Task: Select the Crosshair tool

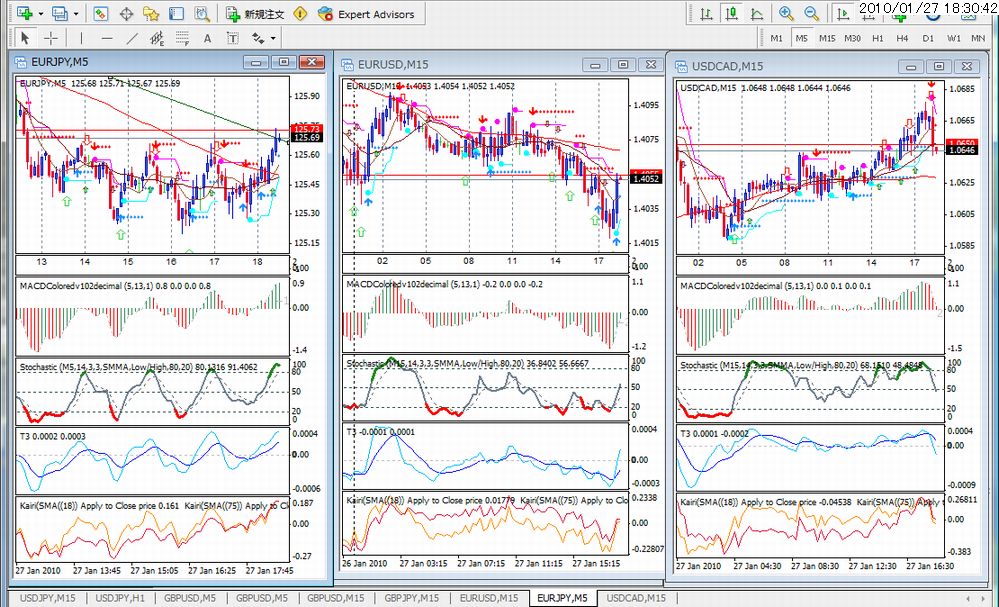Action: coord(51,38)
